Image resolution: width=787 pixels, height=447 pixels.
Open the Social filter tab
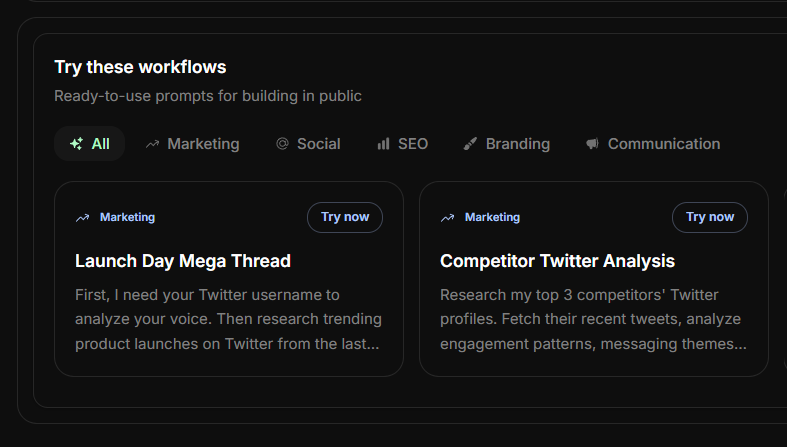[x=308, y=144]
